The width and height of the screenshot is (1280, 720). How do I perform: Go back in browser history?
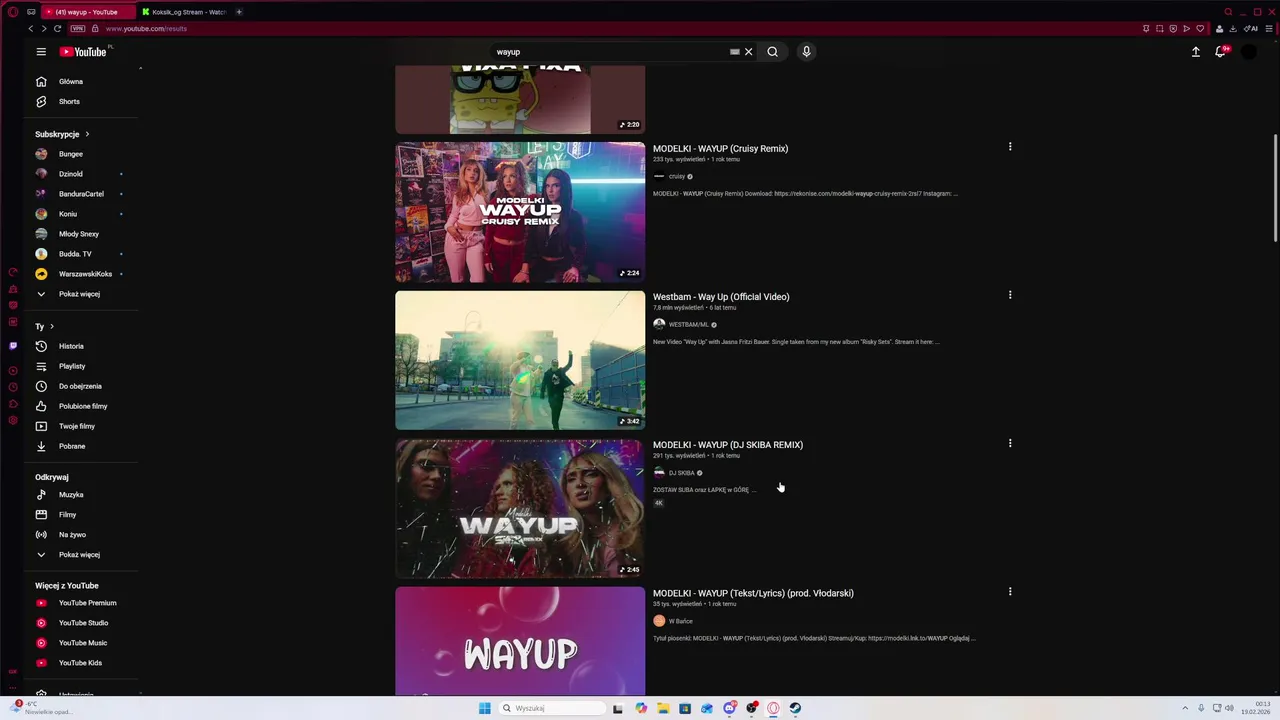point(31,29)
